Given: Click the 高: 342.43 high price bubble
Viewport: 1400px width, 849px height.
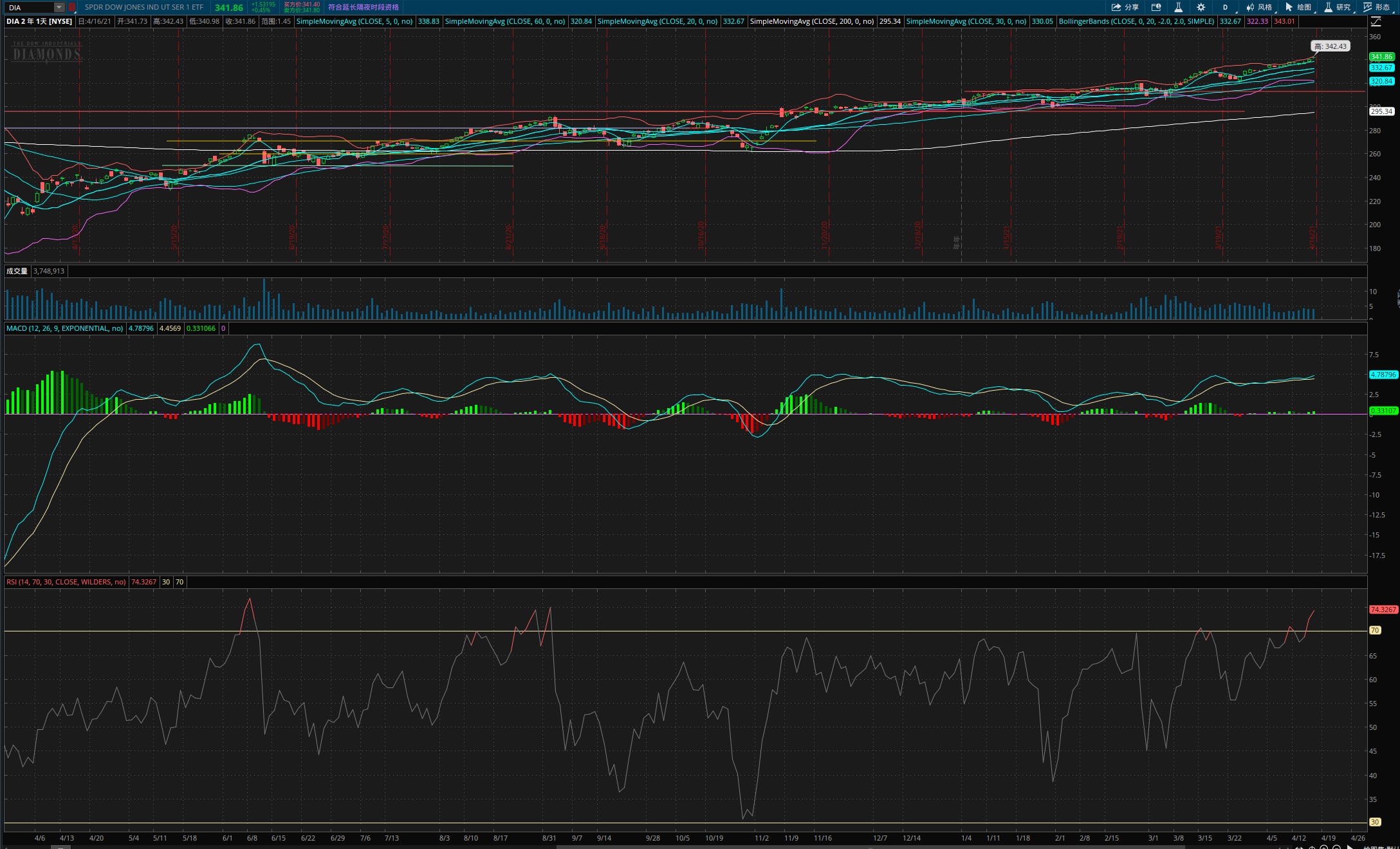Looking at the screenshot, I should click(x=1329, y=46).
